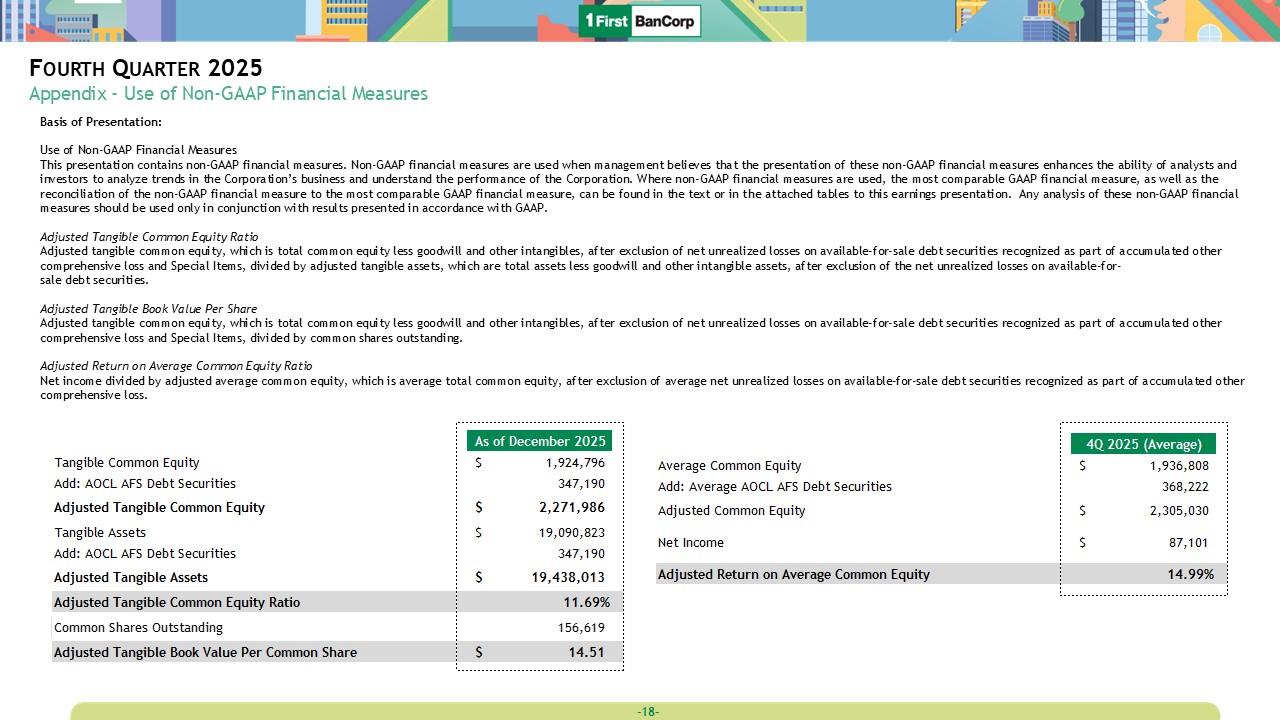The width and height of the screenshot is (1280, 720).
Task: Click the green '1' logo mark
Action: pos(591,21)
